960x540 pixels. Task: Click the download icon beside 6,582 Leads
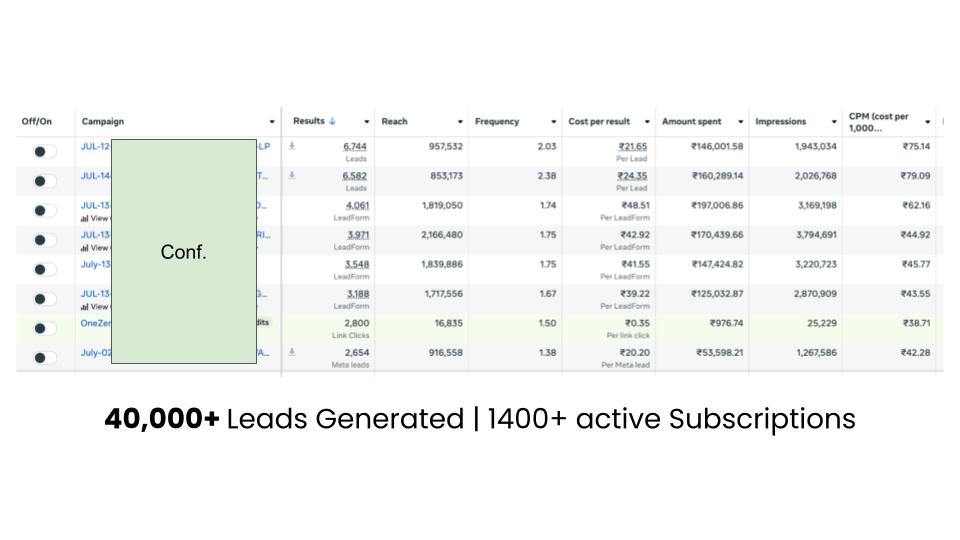[x=292, y=175]
